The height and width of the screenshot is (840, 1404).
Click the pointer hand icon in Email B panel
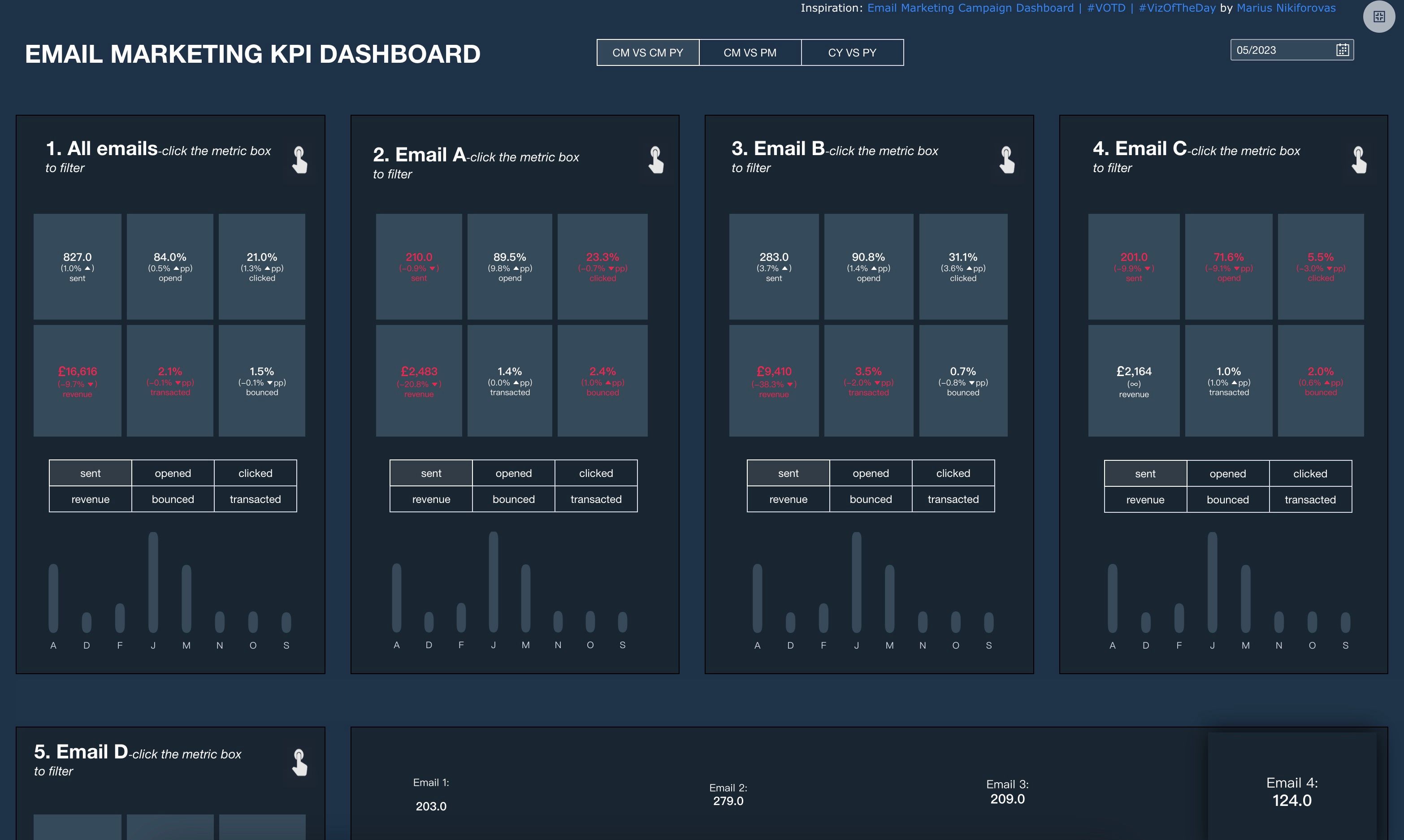tap(1007, 160)
